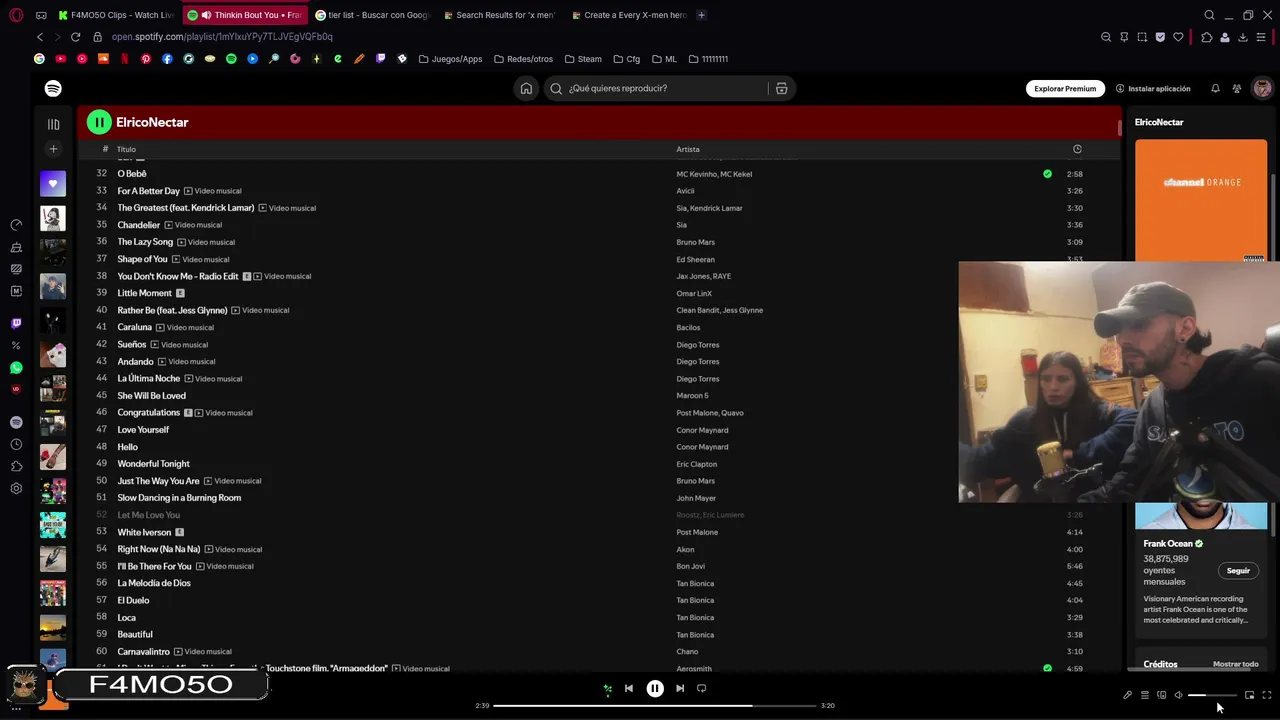Open the Frank Ocean artist name link

click(x=1168, y=544)
